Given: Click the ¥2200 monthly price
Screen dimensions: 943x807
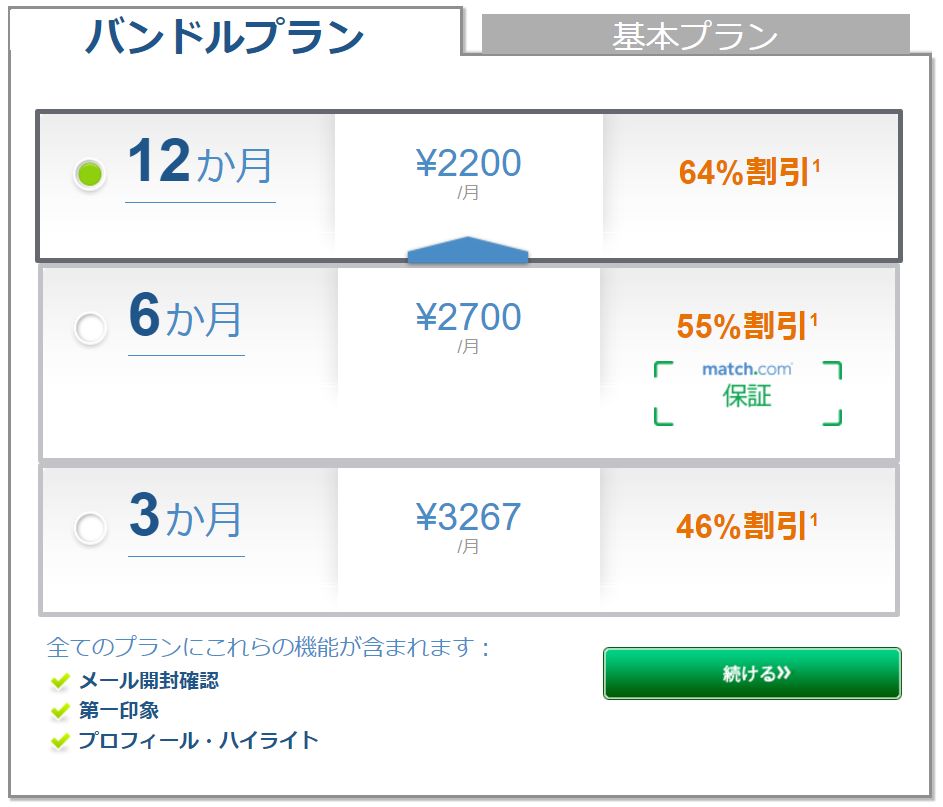Looking at the screenshot, I should tap(468, 164).
